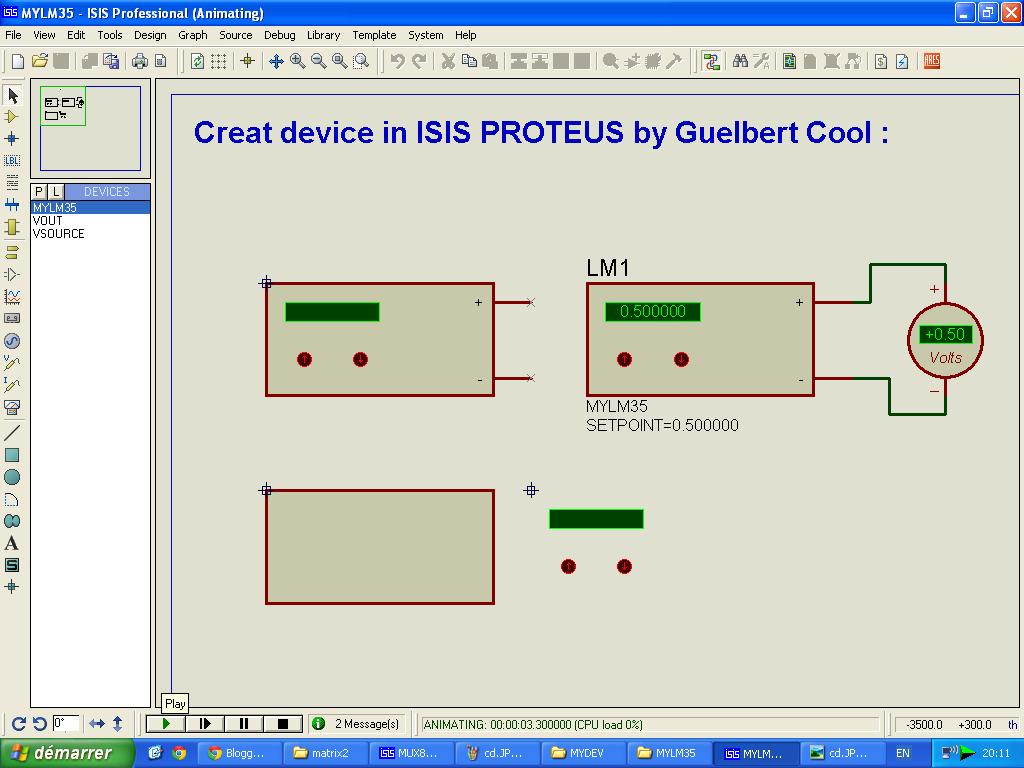Click the Play simulation button
The image size is (1024, 768).
[x=166, y=724]
